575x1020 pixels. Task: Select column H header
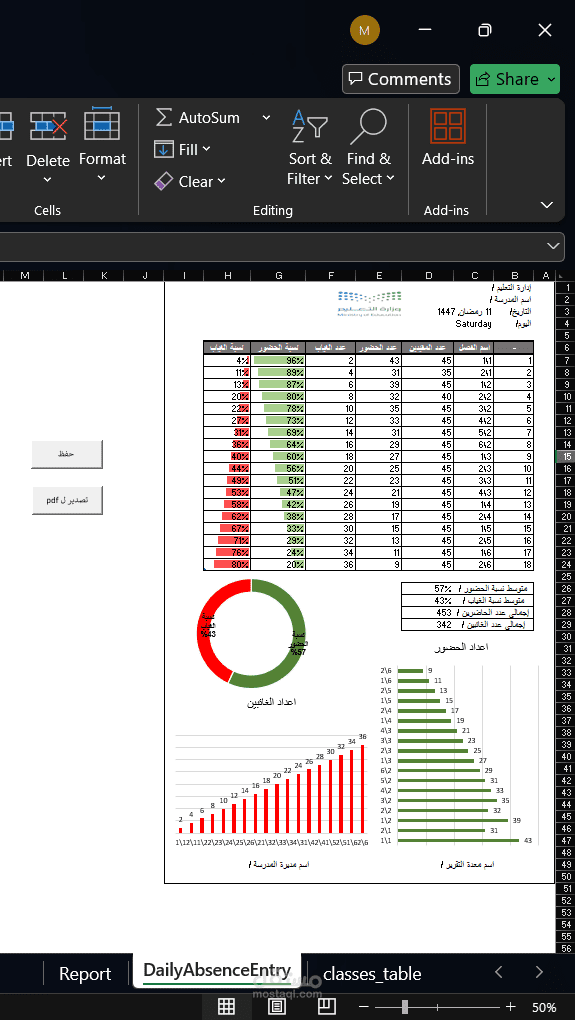(x=228, y=276)
